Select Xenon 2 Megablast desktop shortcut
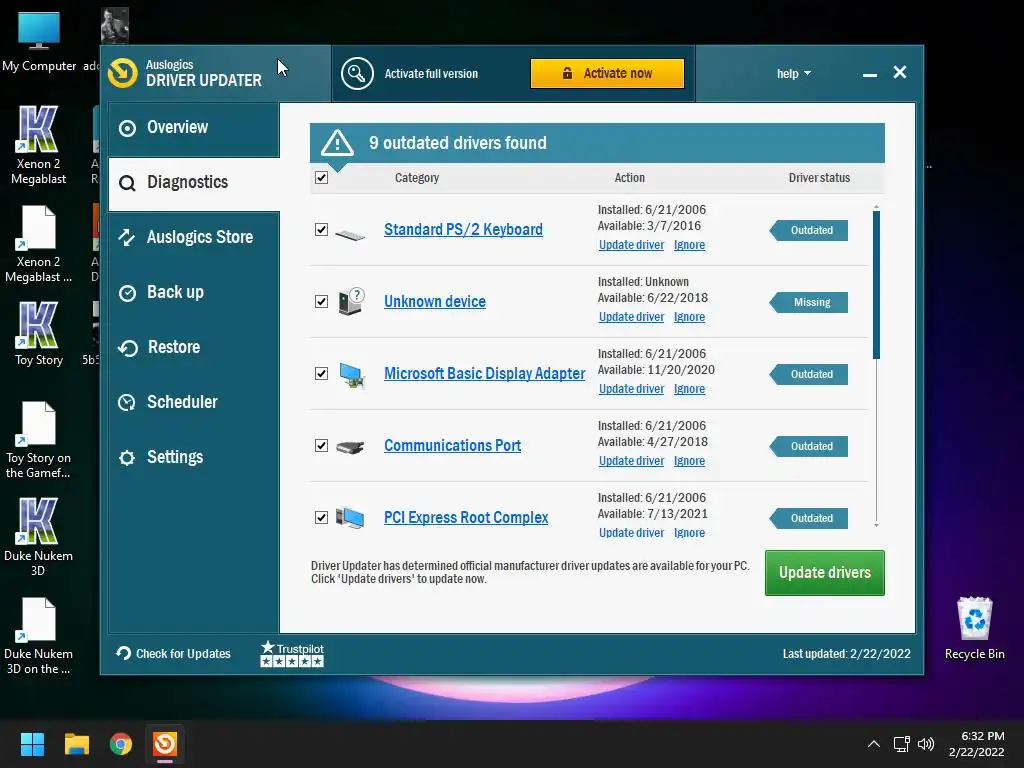The image size is (1024, 768). 38,145
